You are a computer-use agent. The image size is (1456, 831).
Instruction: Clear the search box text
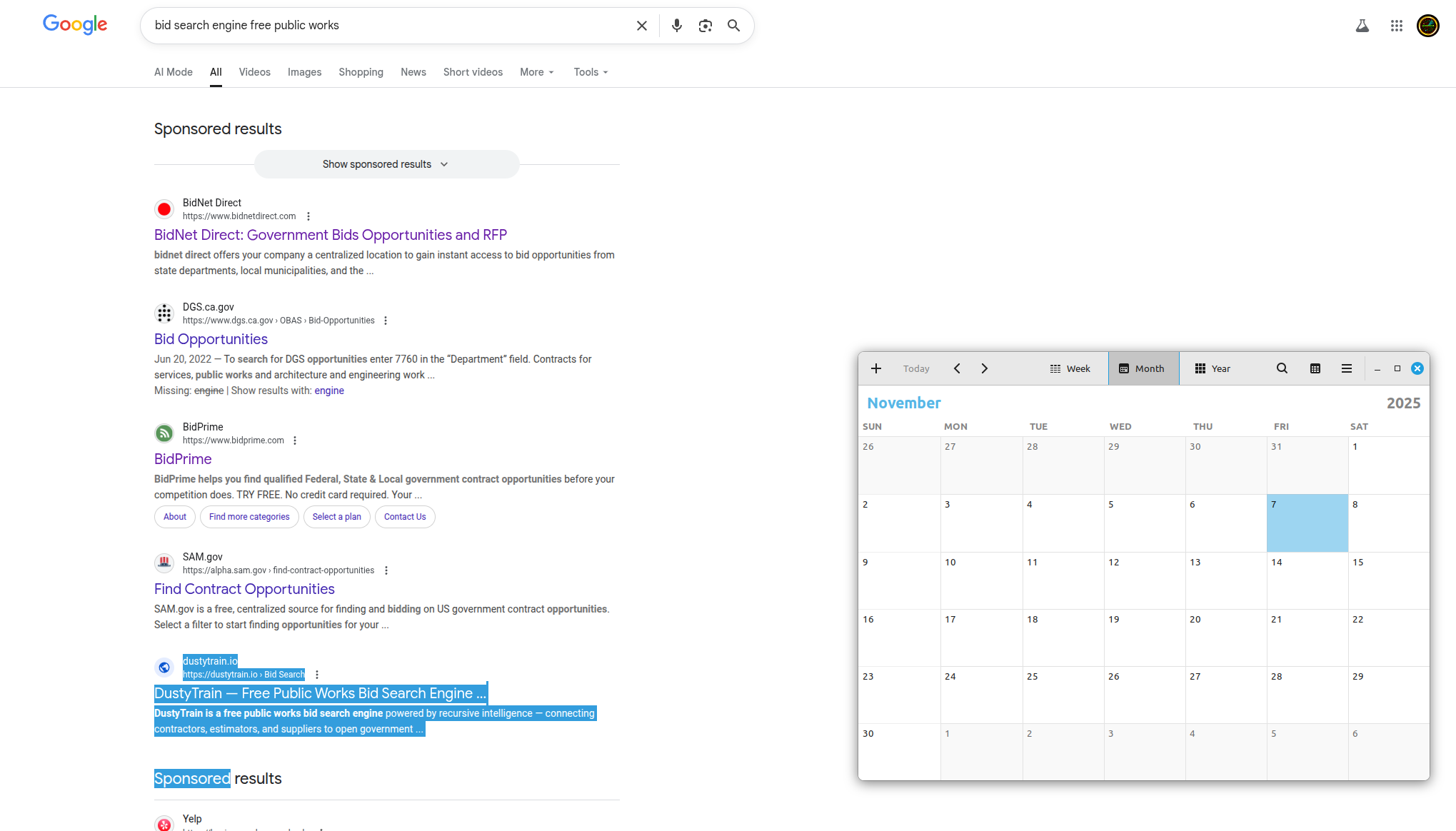point(641,26)
